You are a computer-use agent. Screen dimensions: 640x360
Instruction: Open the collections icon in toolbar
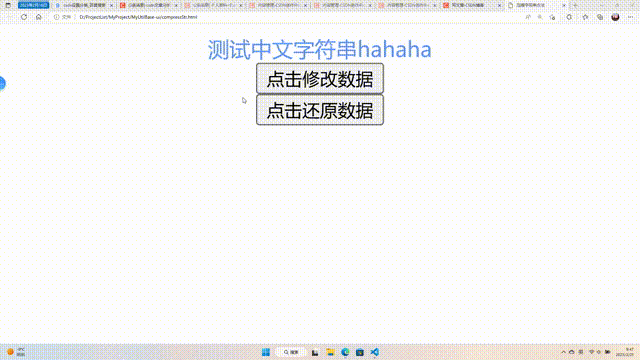(x=600, y=17)
